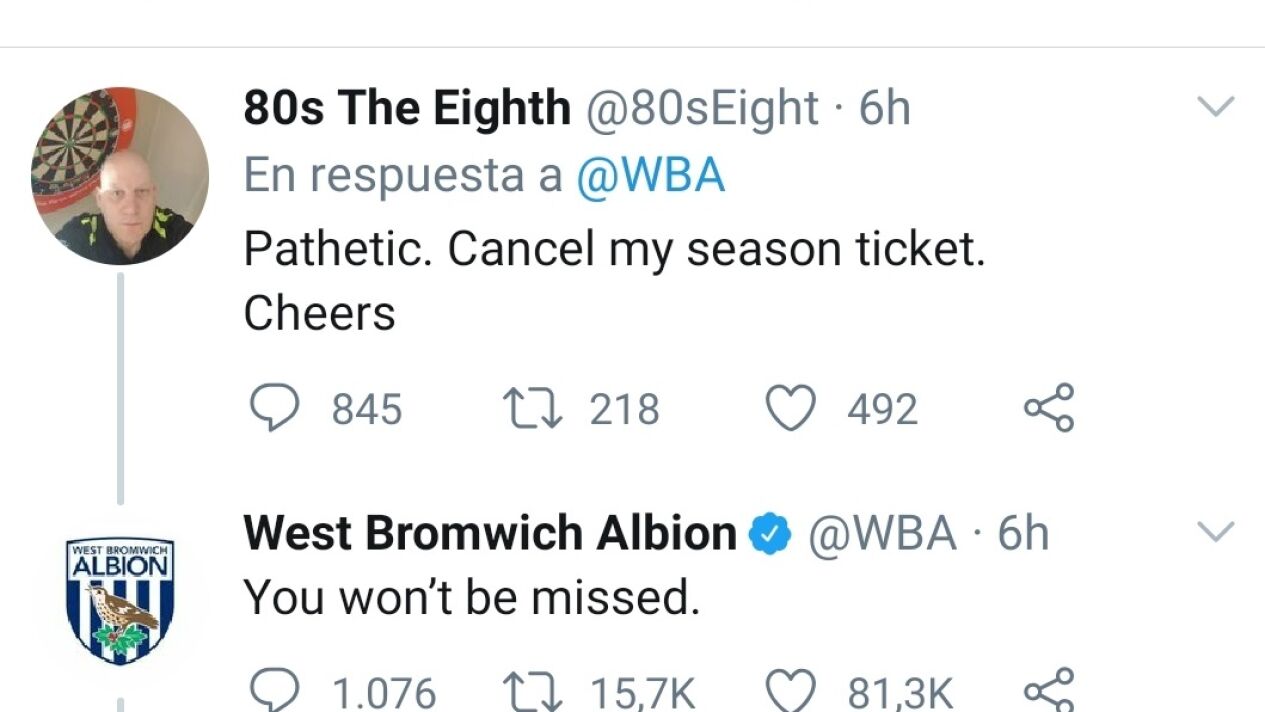The image size is (1265, 712).
Task: Expand options chevron on West Bromwich Albion tweet
Action: coord(1216,532)
